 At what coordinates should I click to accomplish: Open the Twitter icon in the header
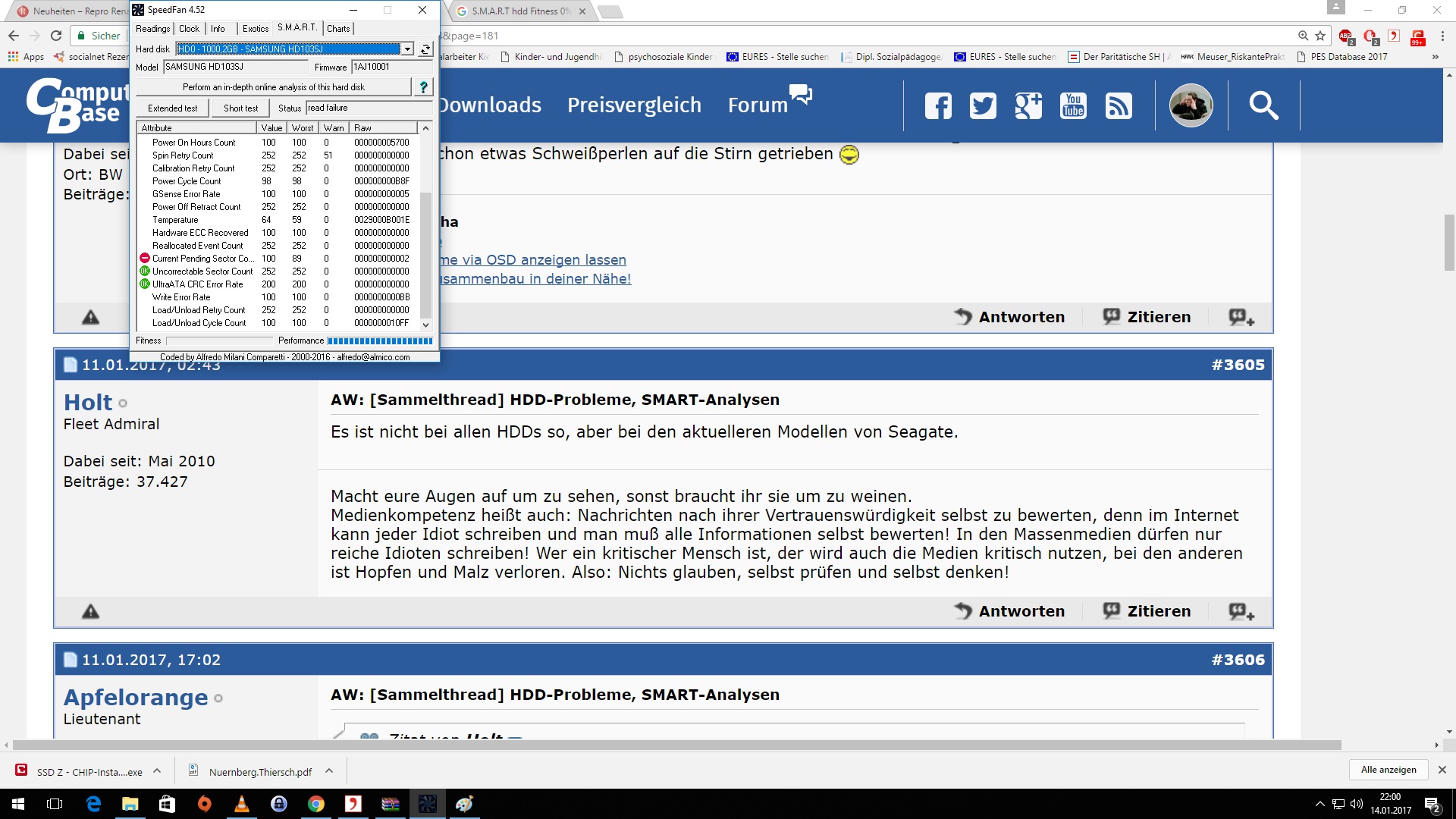pos(983,105)
